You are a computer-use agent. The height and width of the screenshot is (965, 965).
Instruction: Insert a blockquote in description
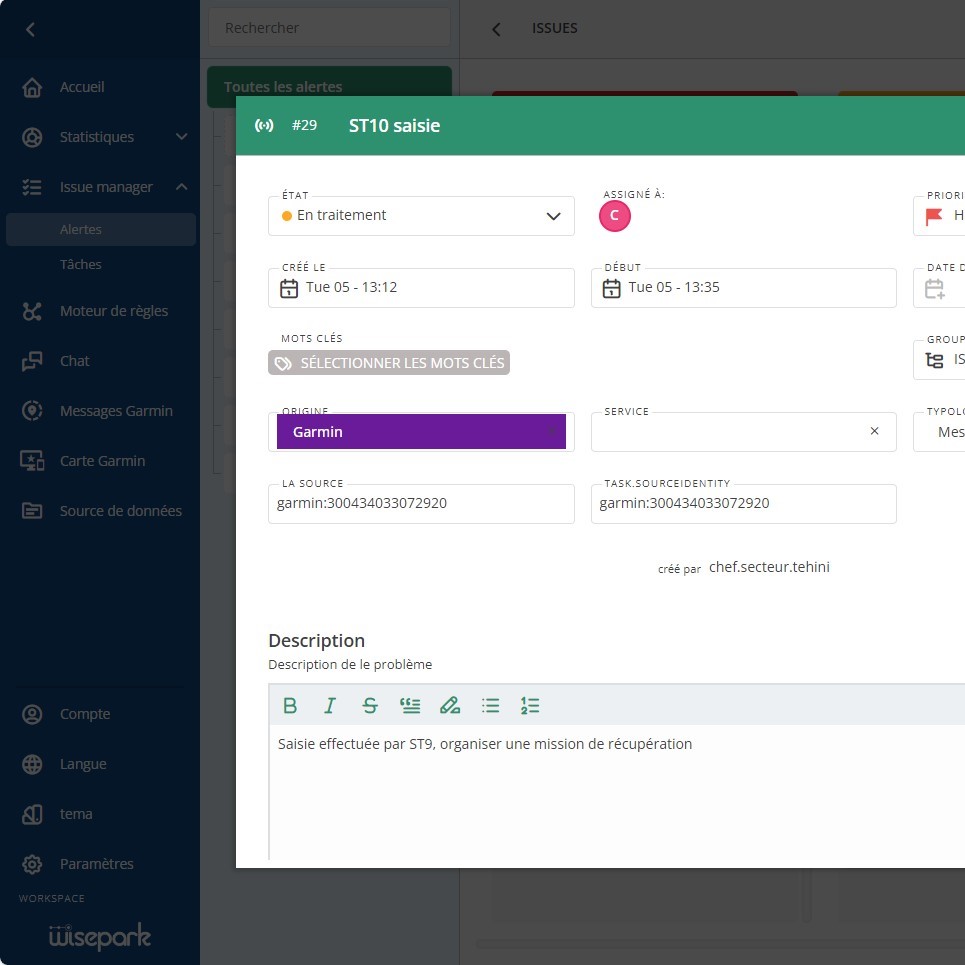point(410,706)
